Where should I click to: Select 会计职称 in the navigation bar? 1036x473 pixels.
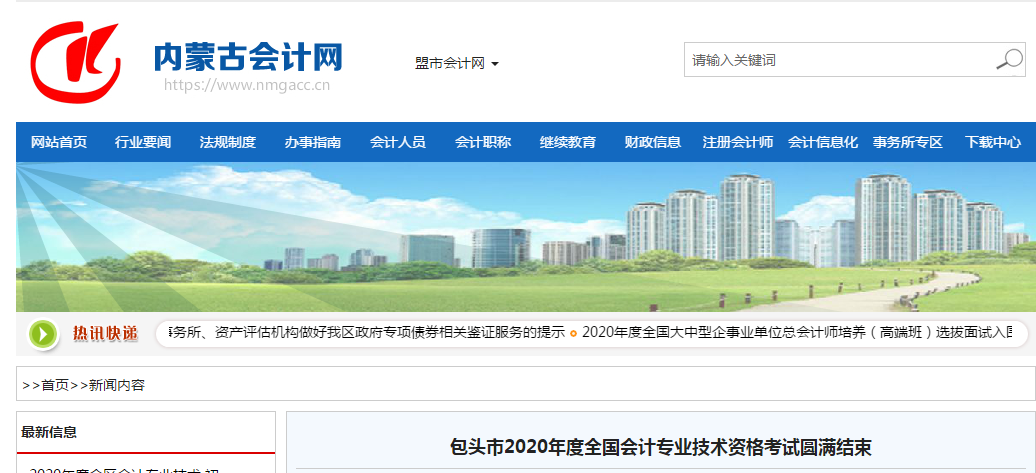click(483, 142)
